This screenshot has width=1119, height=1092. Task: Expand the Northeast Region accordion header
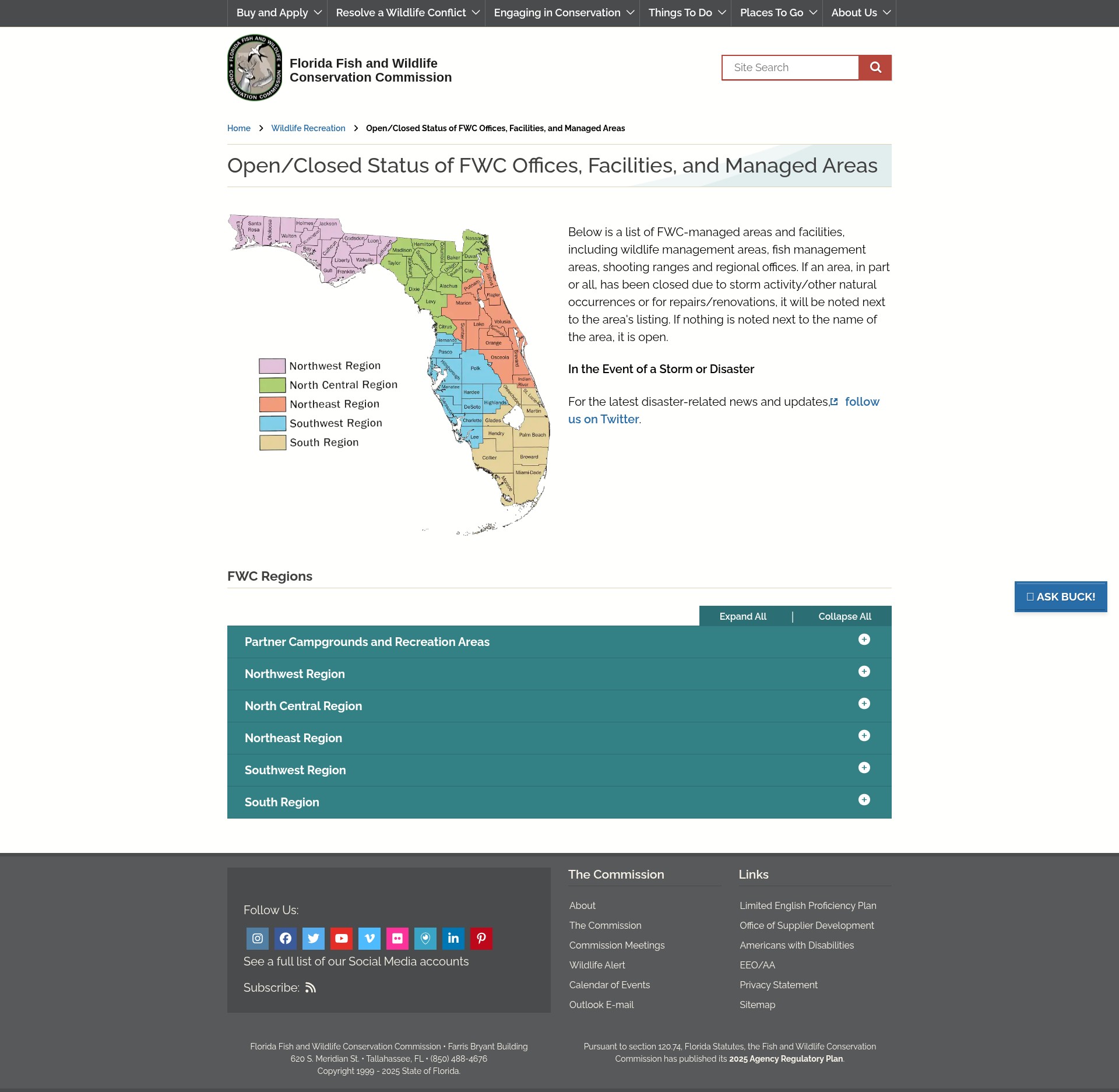[x=559, y=738]
